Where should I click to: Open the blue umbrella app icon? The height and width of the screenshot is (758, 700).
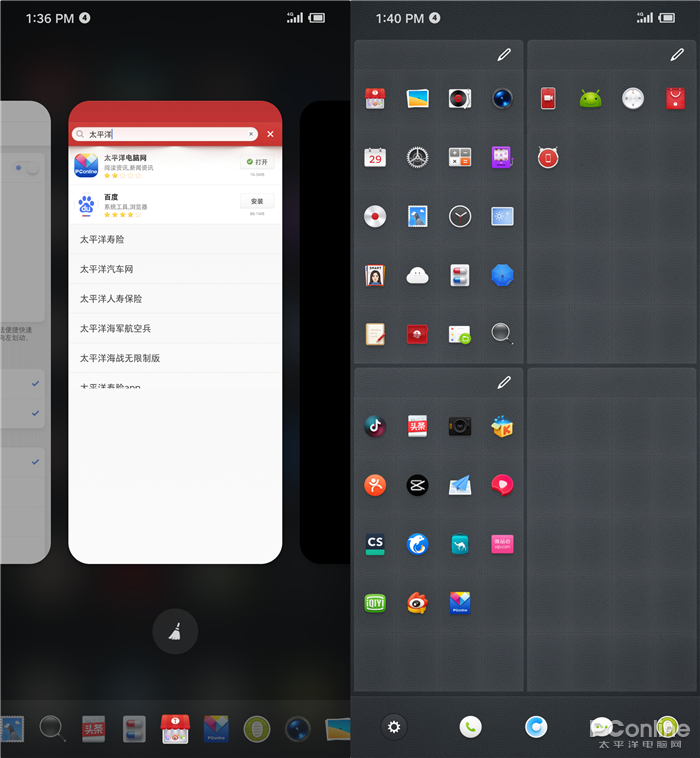point(502,276)
